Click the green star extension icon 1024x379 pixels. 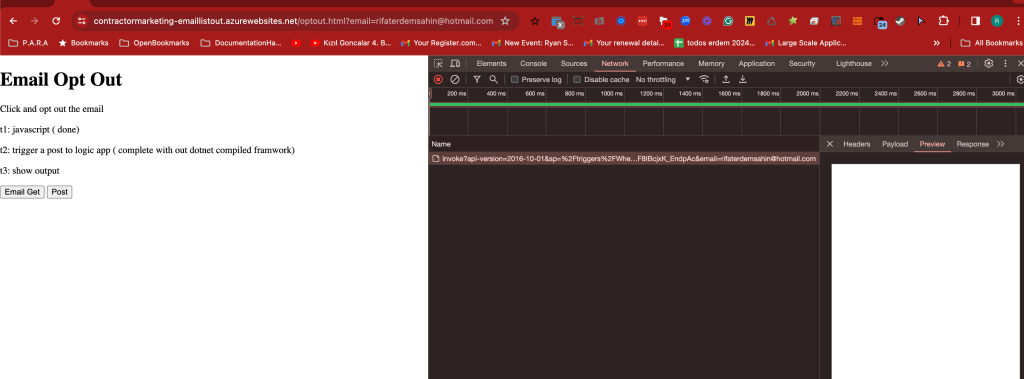pos(793,21)
